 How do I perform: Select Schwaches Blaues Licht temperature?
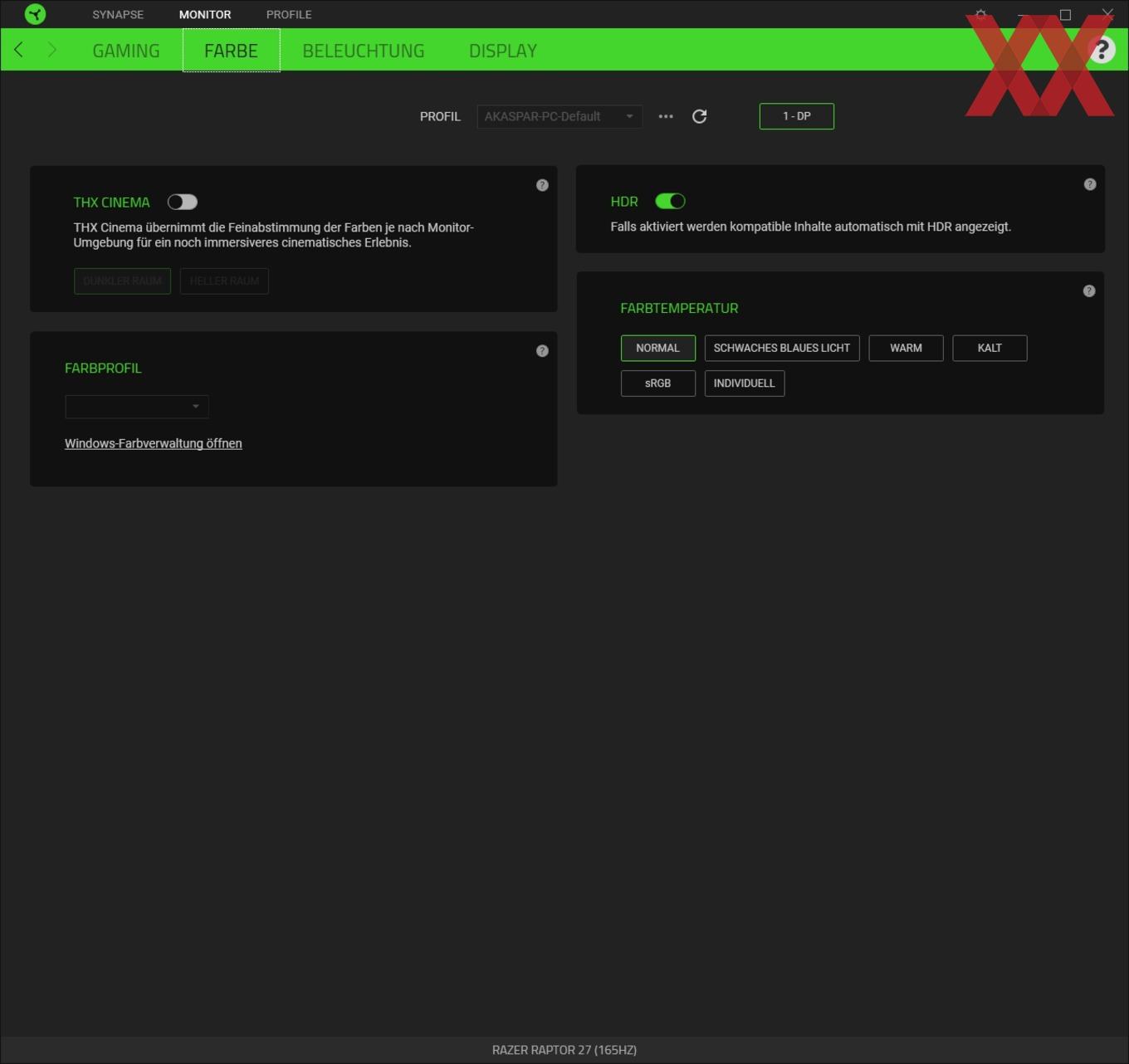tap(782, 349)
